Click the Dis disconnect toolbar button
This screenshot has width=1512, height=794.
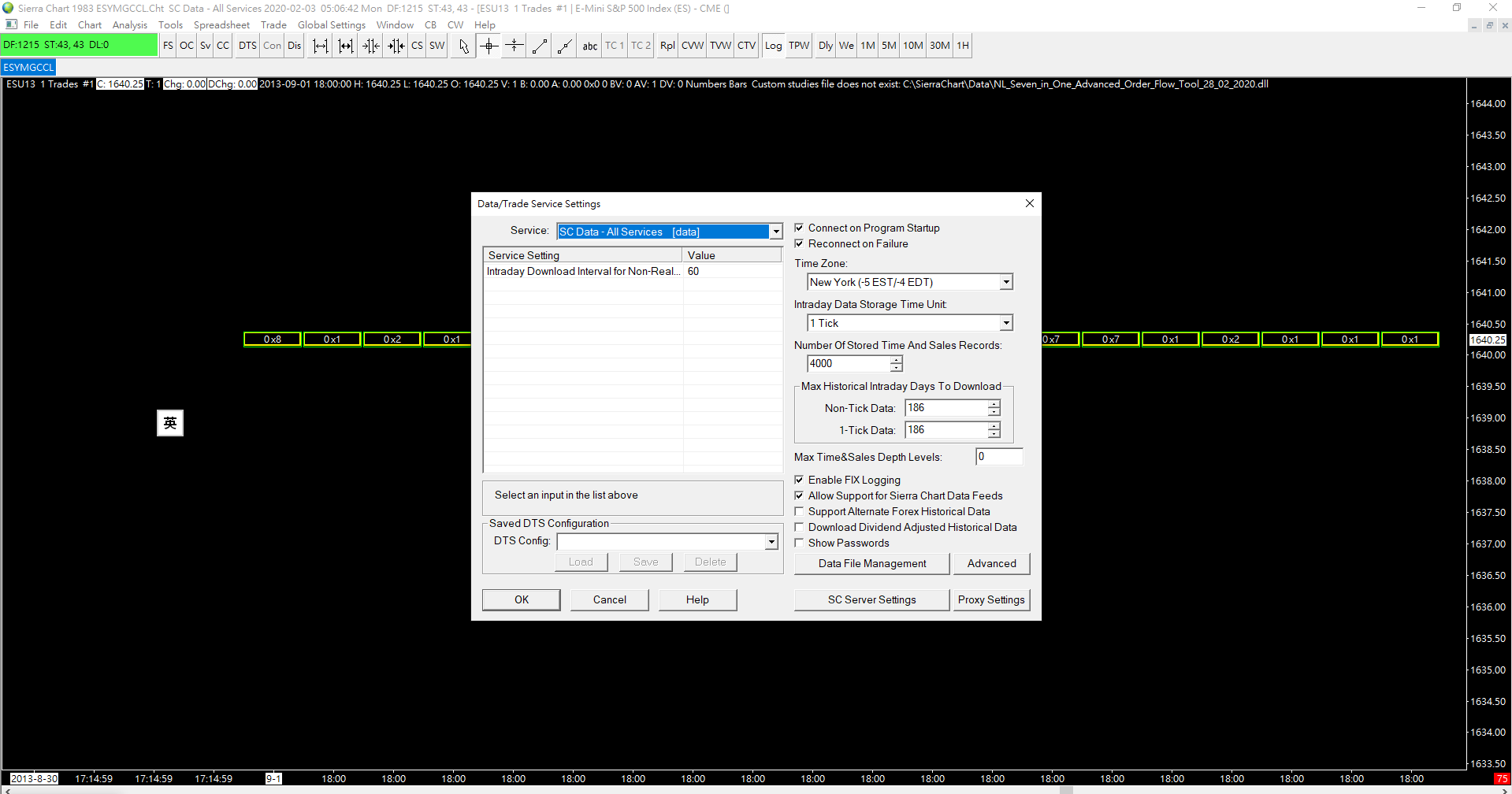(295, 46)
